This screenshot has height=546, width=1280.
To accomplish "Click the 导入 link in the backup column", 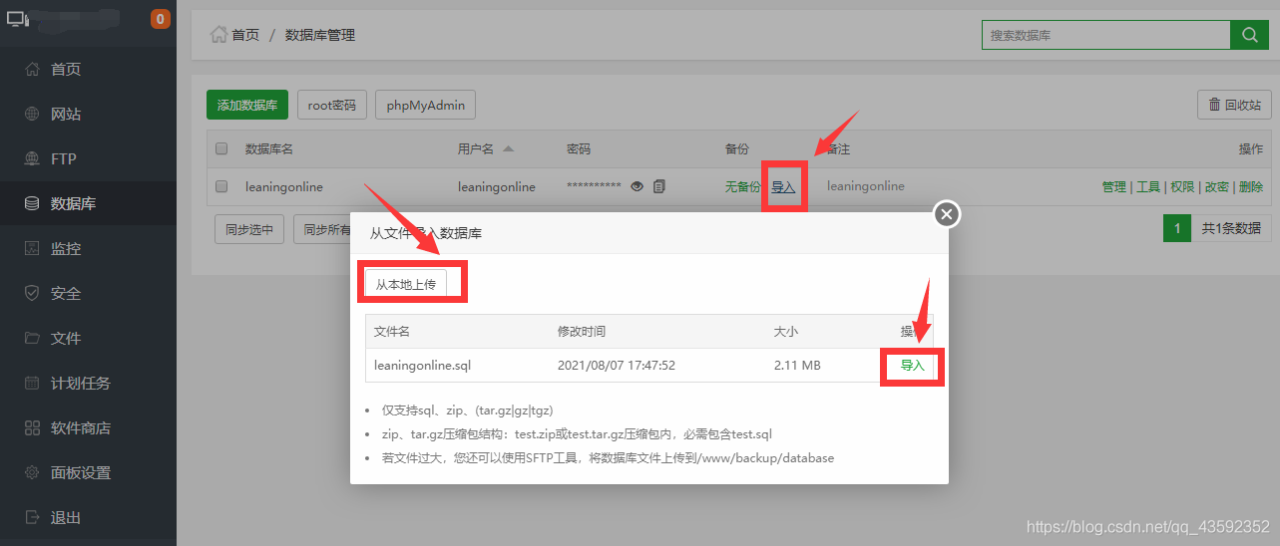I will tap(783, 187).
